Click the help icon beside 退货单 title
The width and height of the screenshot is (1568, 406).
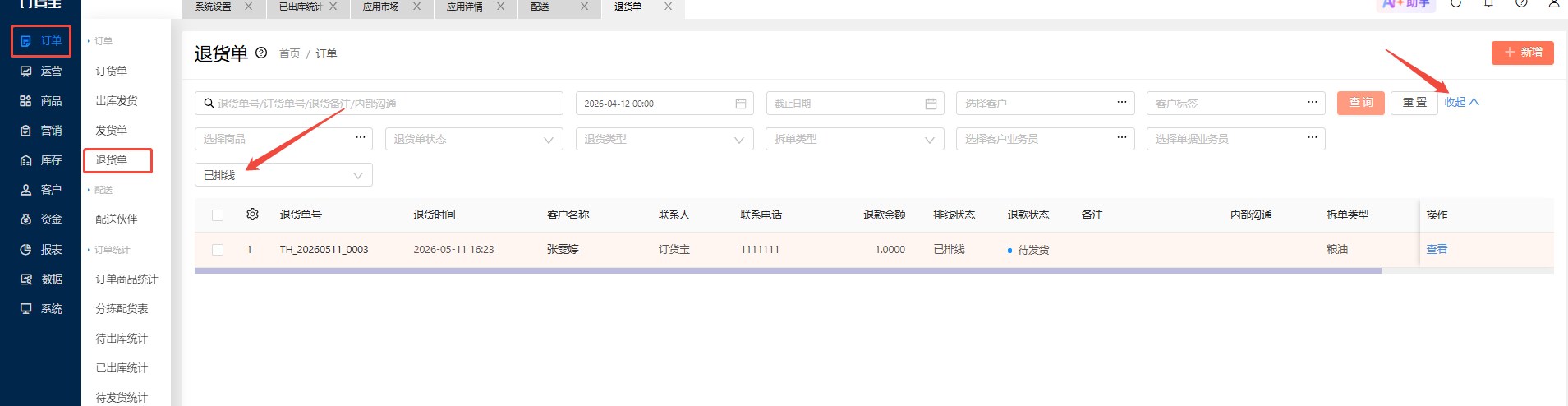click(x=261, y=53)
